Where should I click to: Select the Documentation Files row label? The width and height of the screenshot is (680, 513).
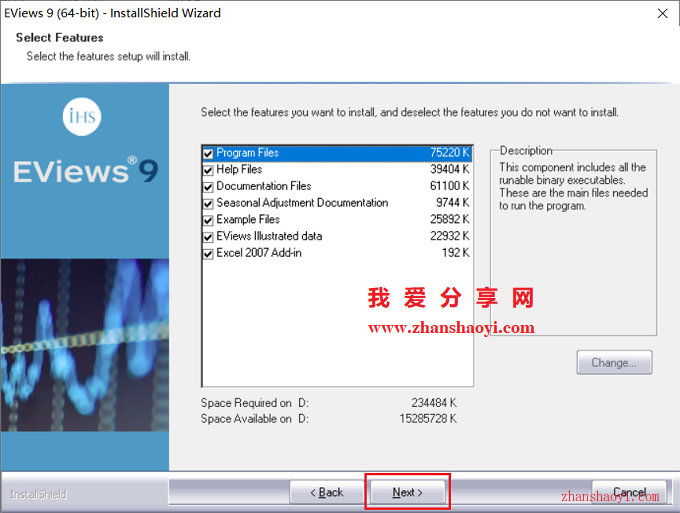[x=264, y=186]
